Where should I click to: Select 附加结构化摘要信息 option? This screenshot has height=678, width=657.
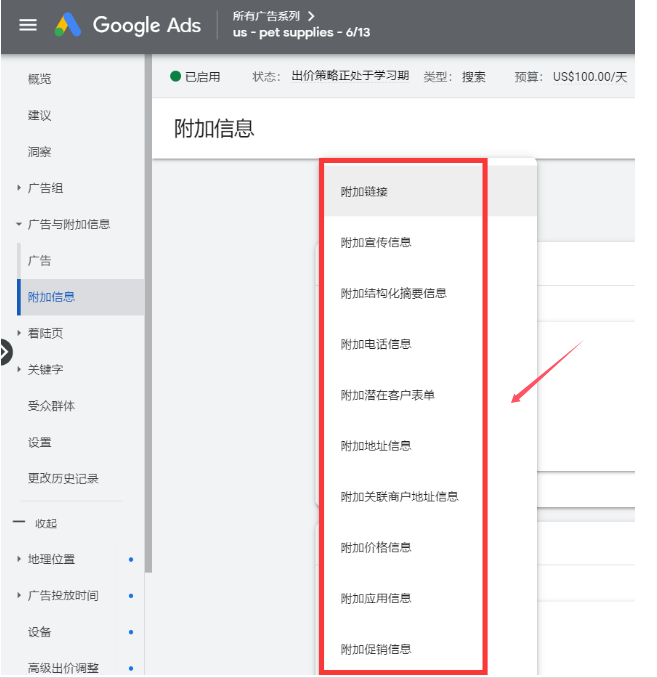[393, 293]
